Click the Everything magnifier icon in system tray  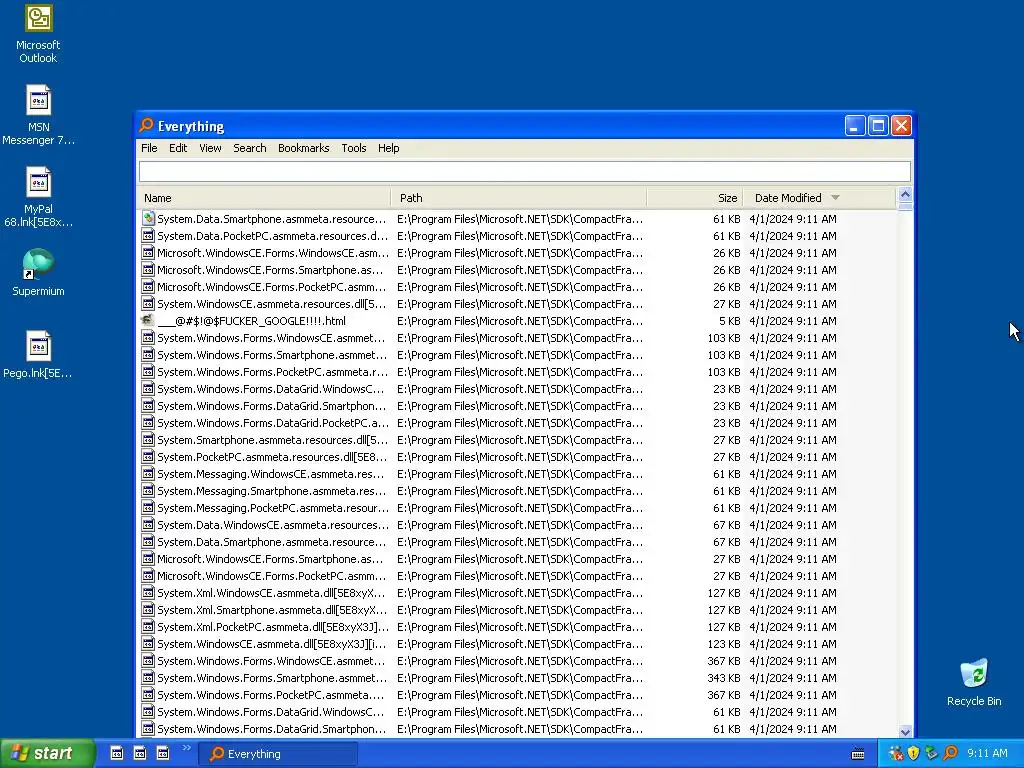pyautogui.click(x=950, y=753)
